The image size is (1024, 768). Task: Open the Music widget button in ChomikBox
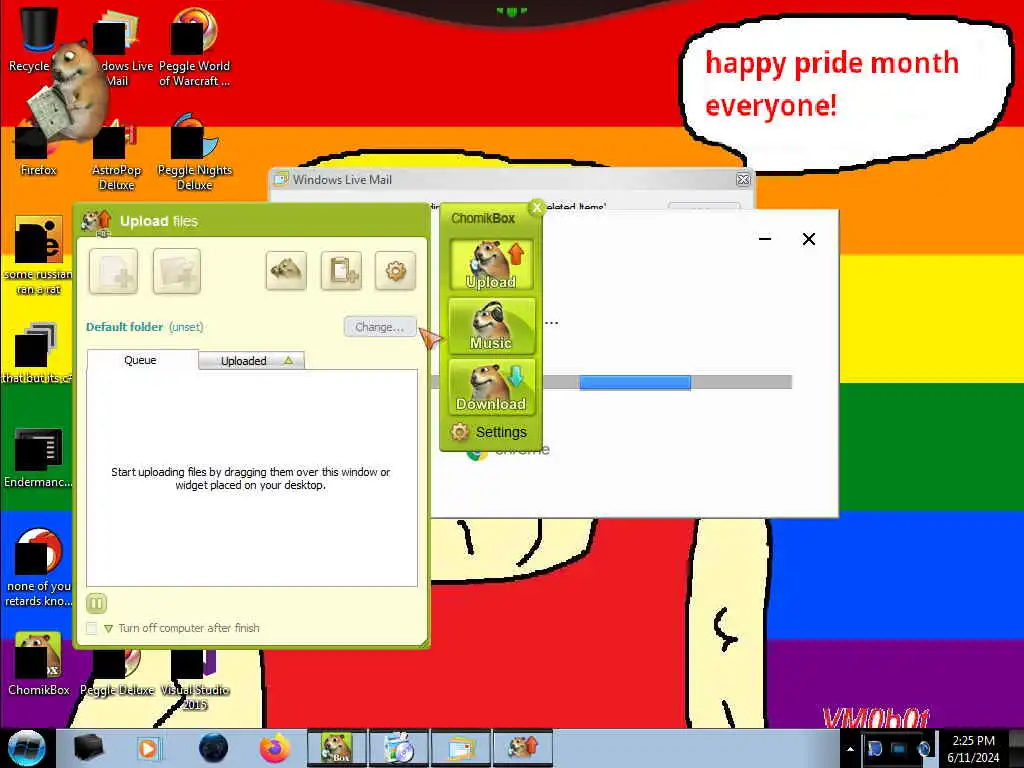491,325
